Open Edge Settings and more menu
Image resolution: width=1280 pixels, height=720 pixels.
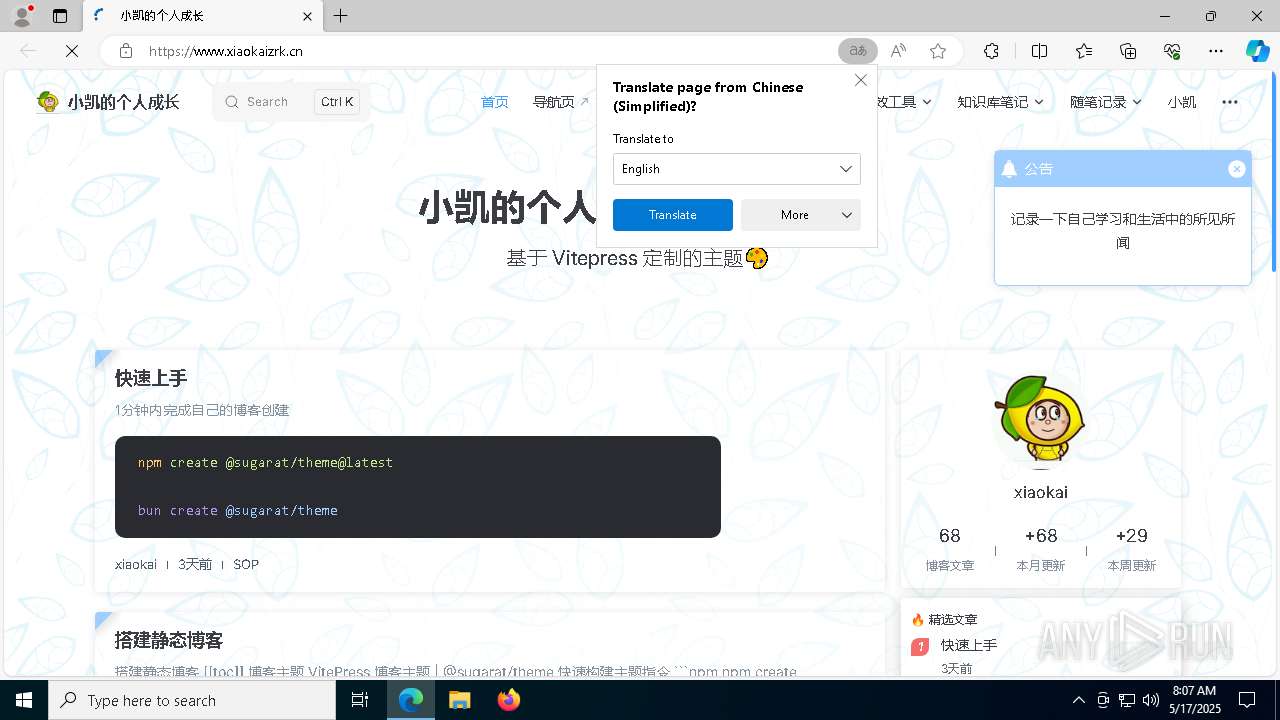(1216, 51)
